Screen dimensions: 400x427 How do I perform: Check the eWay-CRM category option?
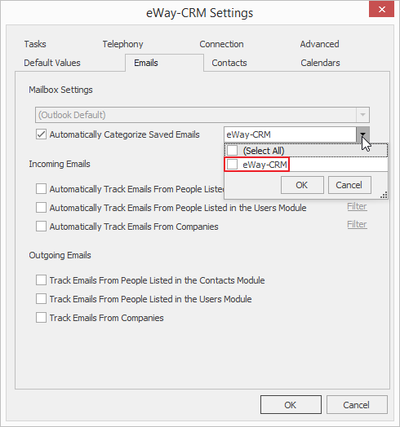click(x=232, y=164)
